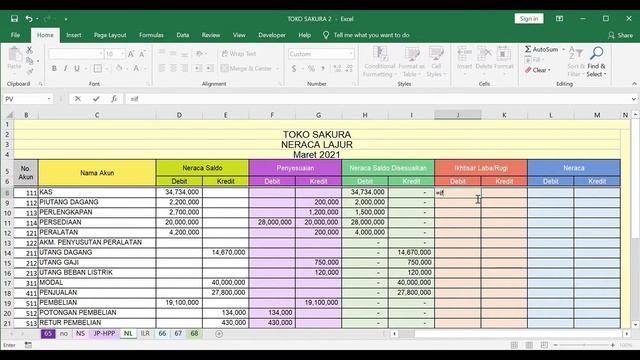Click the zoom slider in status bar

[584, 345]
